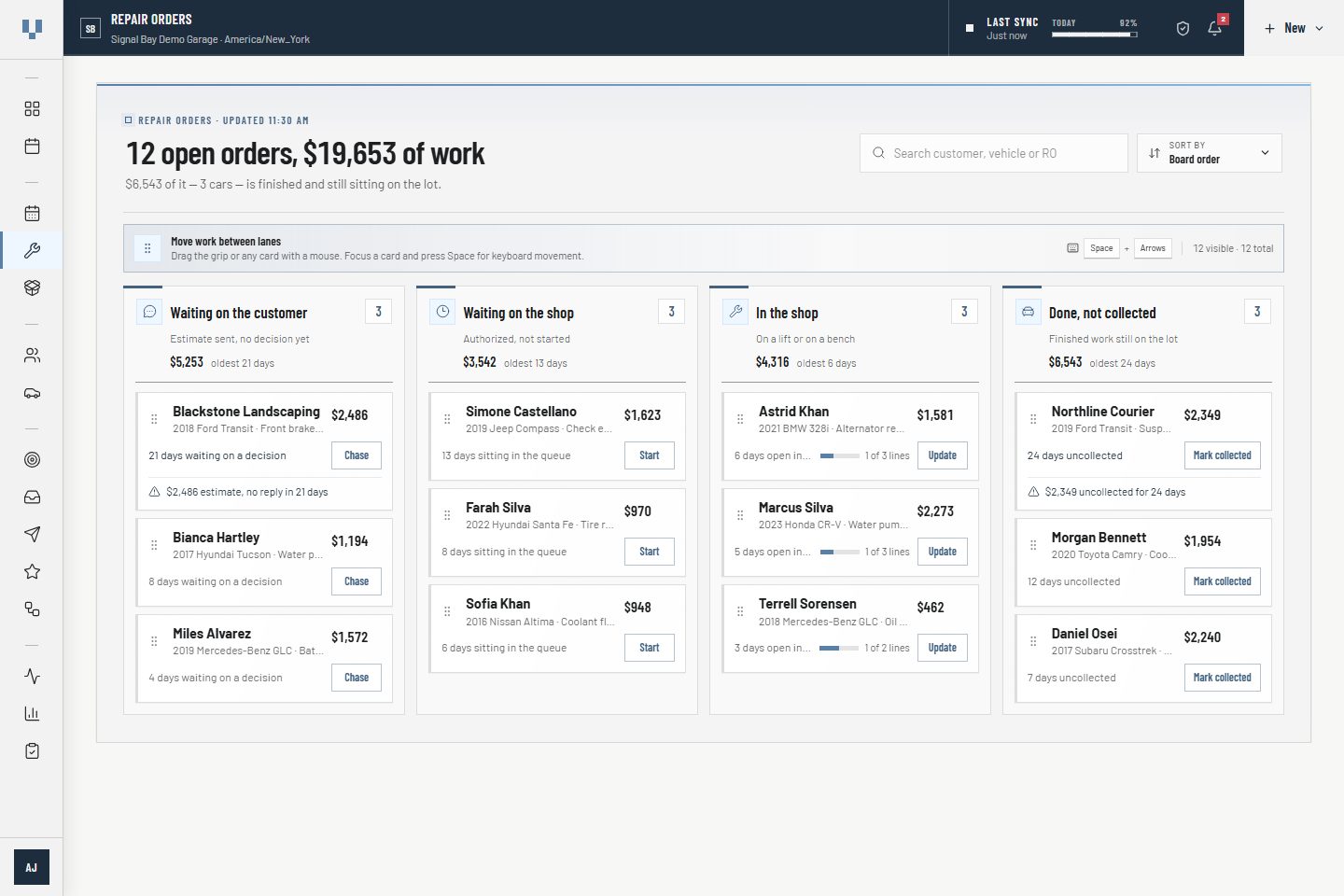This screenshot has height=896, width=1344.
Task: Click the count badge on Waiting on the customer lane
Action: tap(378, 312)
